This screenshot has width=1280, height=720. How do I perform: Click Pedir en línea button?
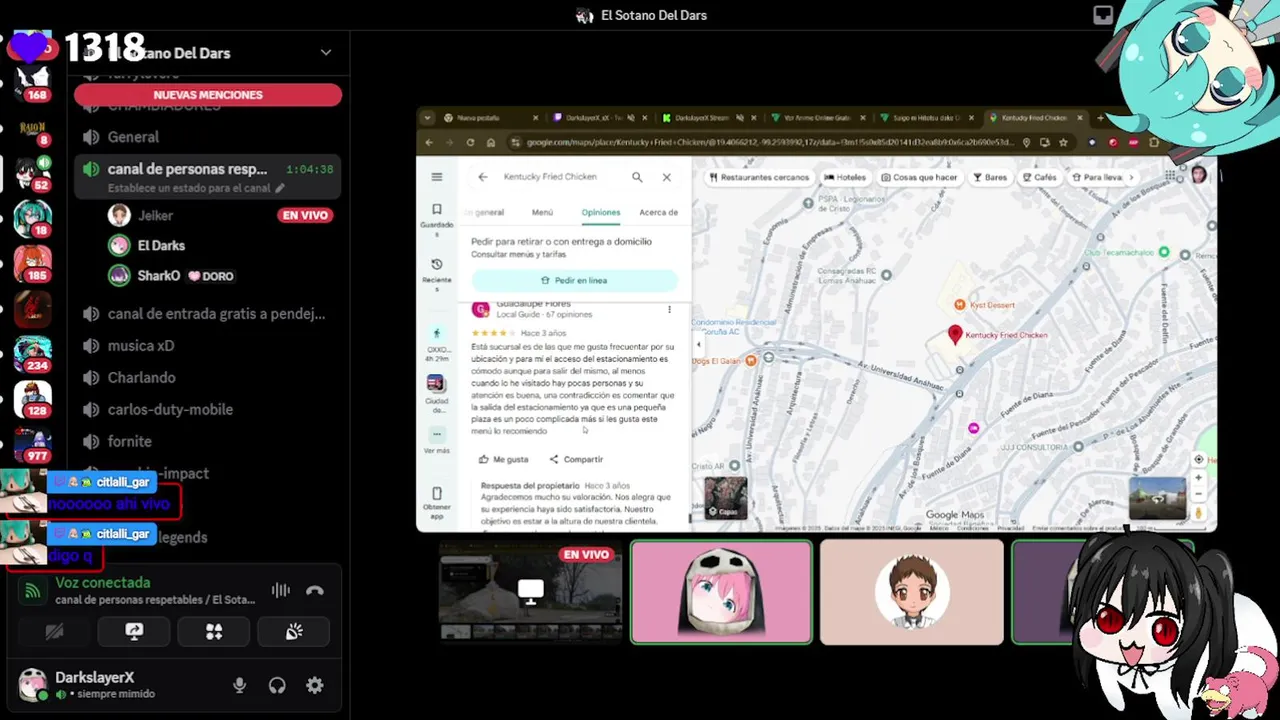tap(574, 281)
